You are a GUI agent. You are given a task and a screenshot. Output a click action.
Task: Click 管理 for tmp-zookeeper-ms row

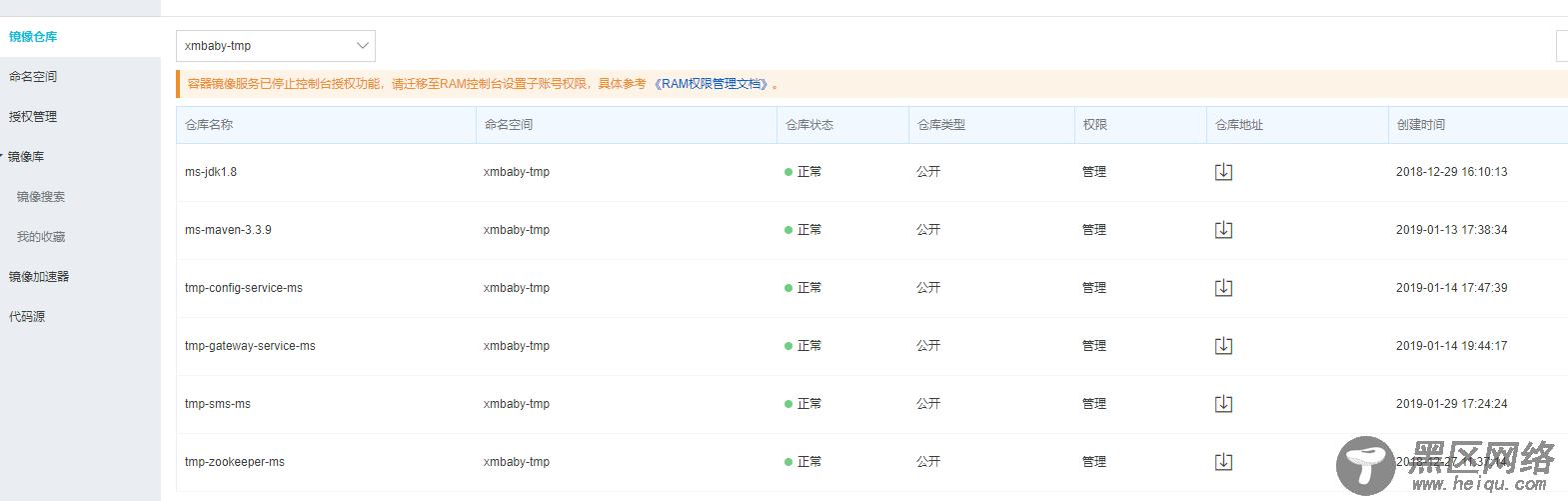(x=1094, y=462)
